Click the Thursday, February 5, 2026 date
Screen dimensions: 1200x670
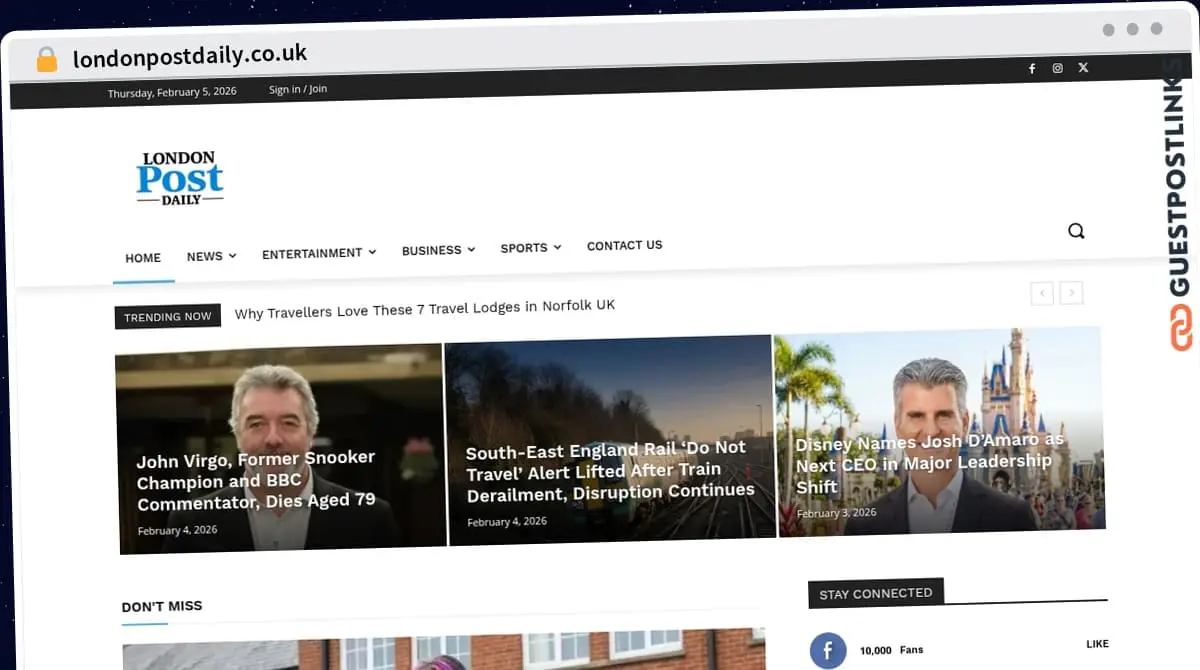[172, 92]
